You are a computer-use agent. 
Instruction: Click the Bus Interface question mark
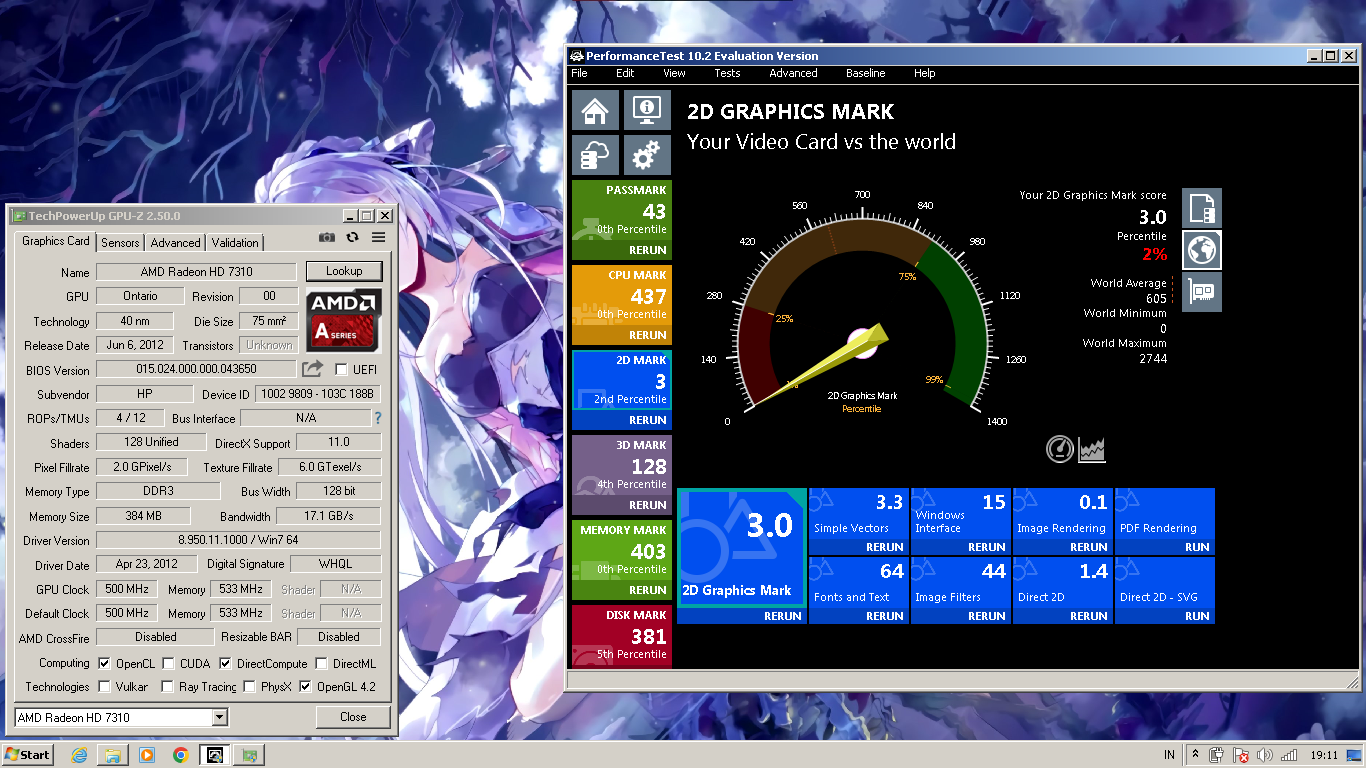pyautogui.click(x=378, y=418)
